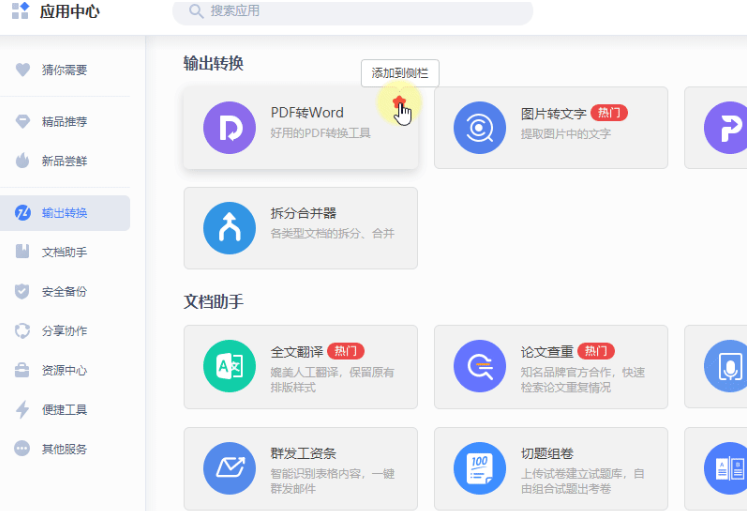Pin PDF转Word to the sidebar
This screenshot has height=511, width=747.
[x=400, y=104]
